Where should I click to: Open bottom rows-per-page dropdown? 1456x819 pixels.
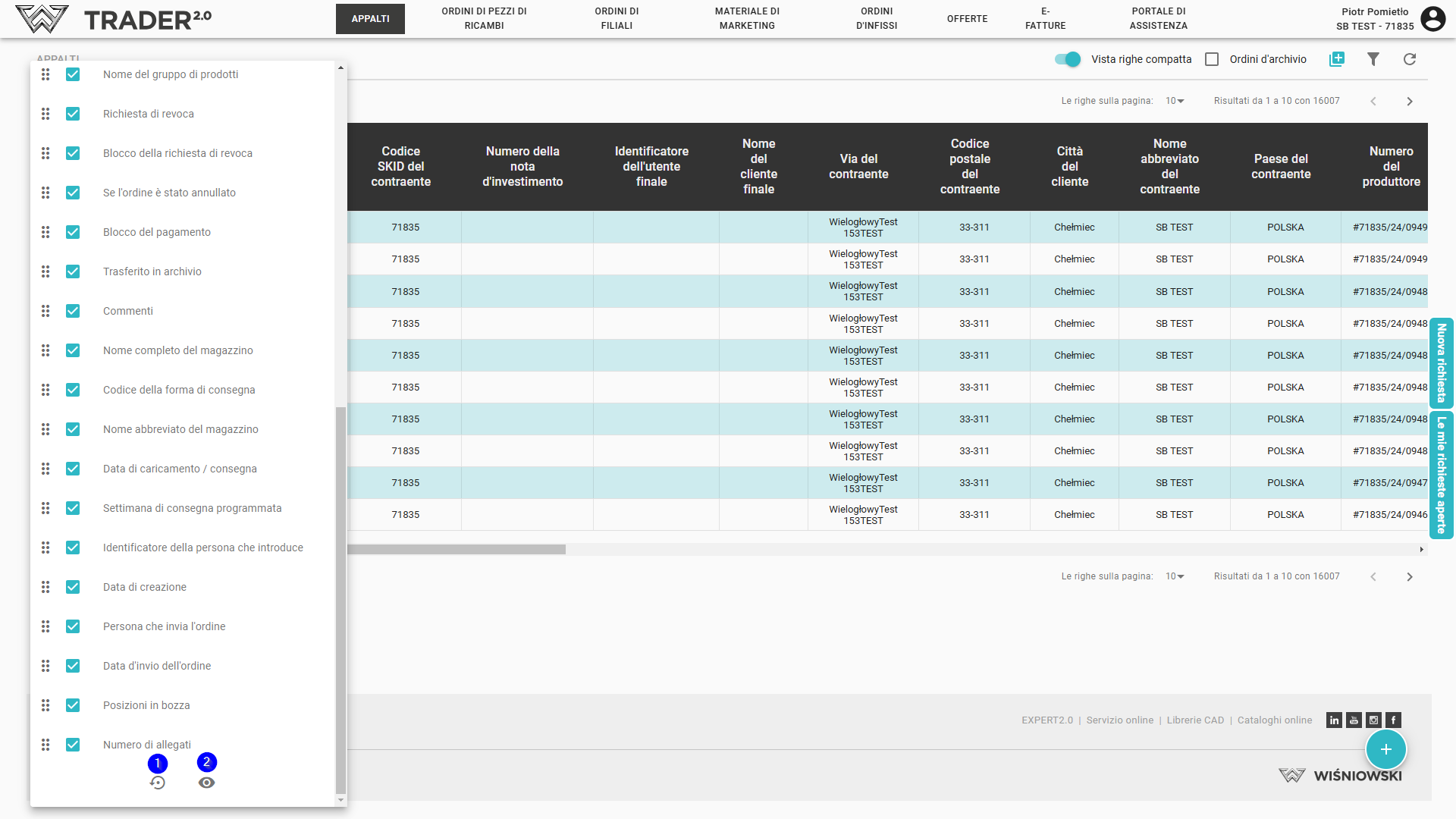(1175, 576)
